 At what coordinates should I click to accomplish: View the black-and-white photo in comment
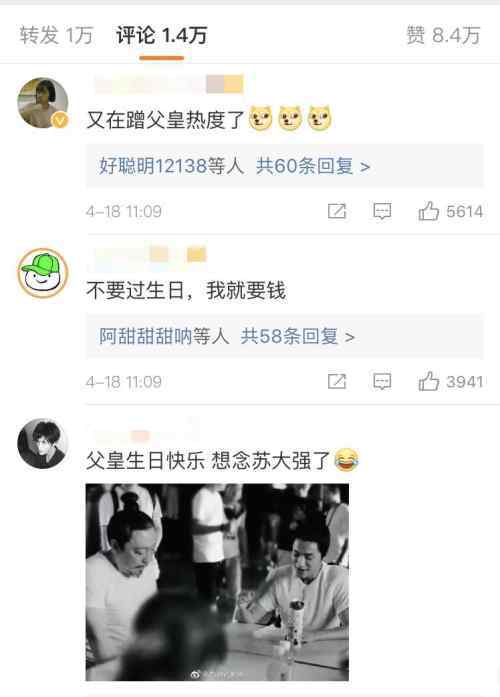pos(217,582)
